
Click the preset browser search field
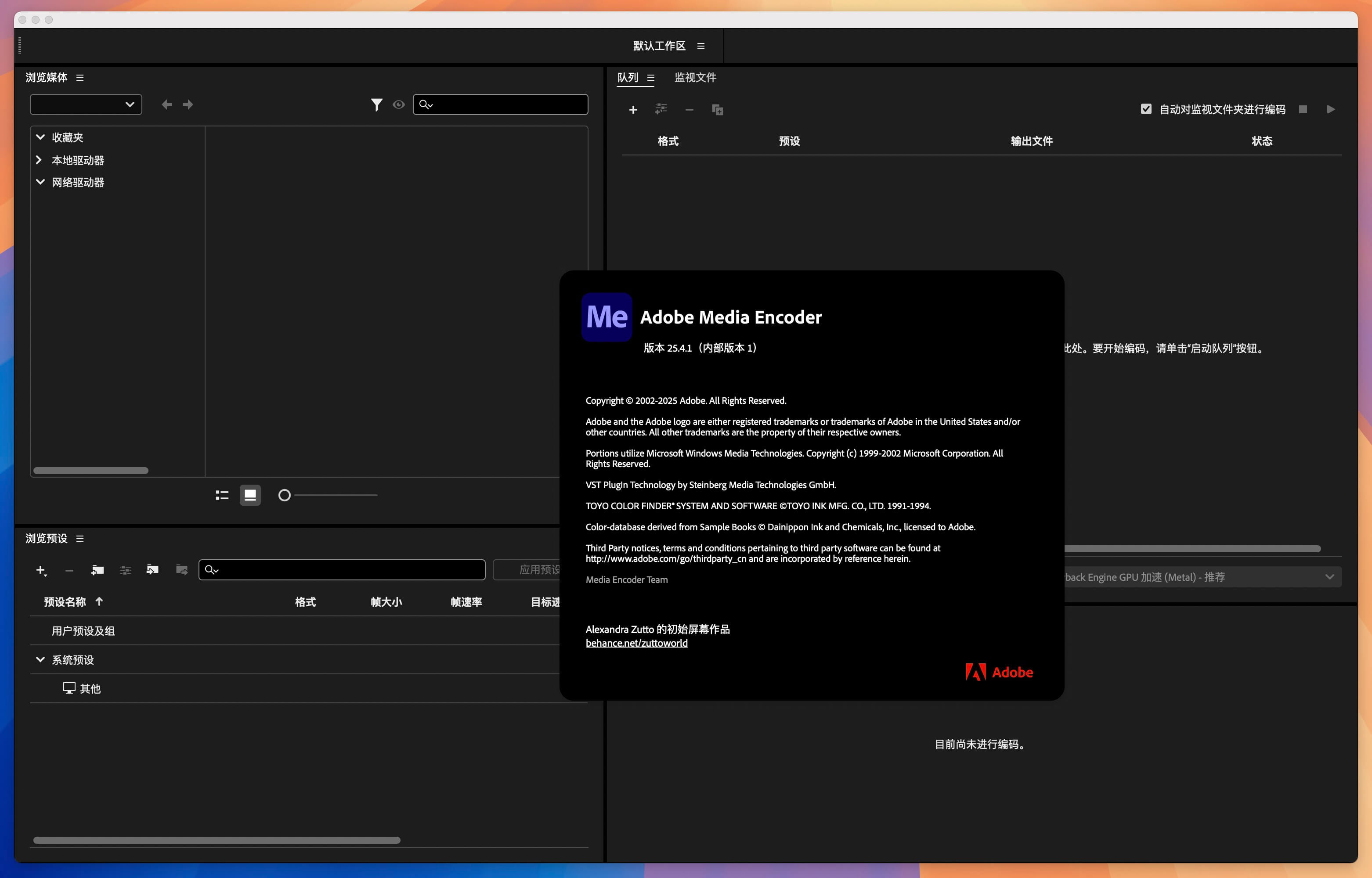pos(342,570)
